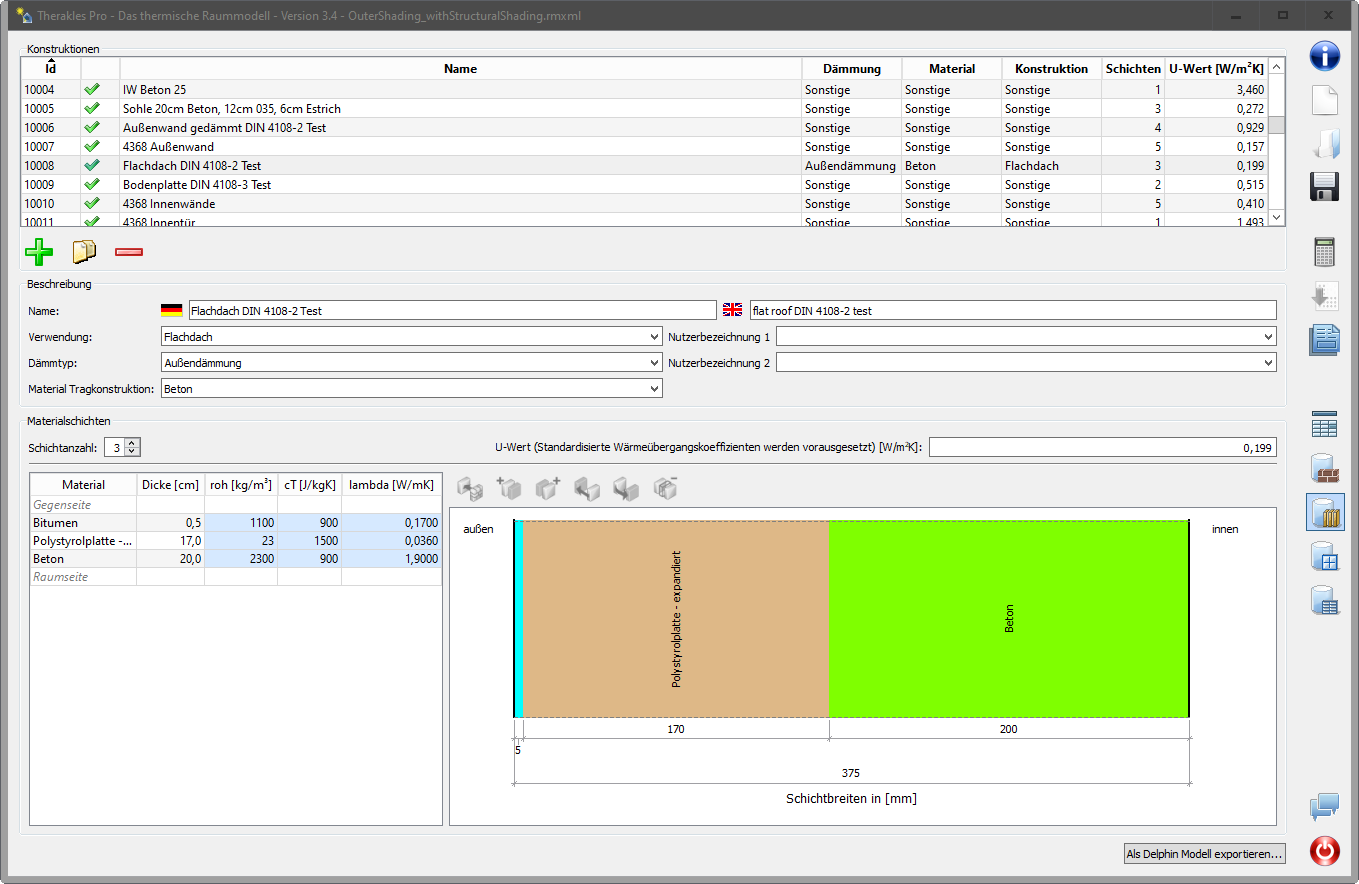This screenshot has width=1359, height=884.
Task: Open the Material Tragkonstruktion dropdown showing Beton
Action: 411,389
